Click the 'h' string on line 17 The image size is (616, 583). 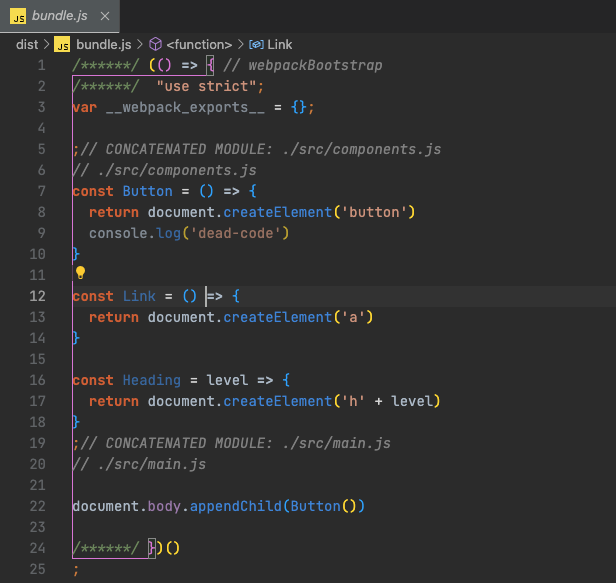click(353, 402)
